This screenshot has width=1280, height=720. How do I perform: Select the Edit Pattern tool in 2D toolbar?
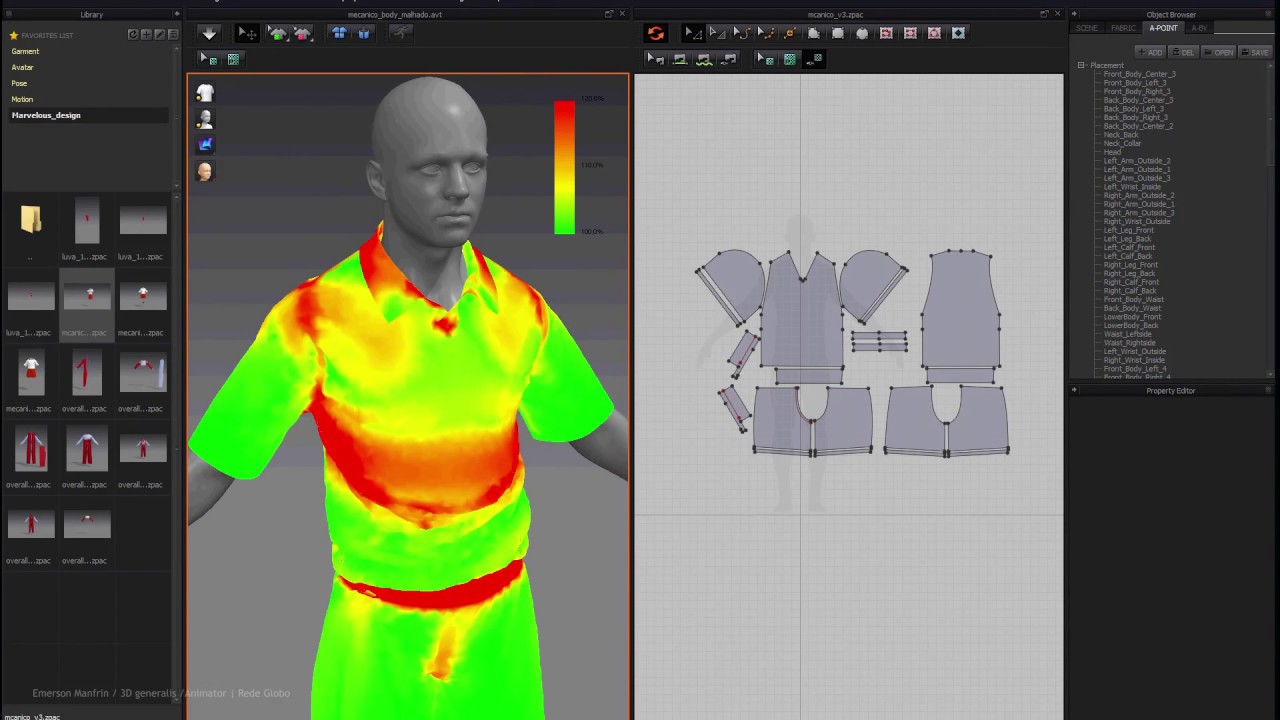pos(693,33)
